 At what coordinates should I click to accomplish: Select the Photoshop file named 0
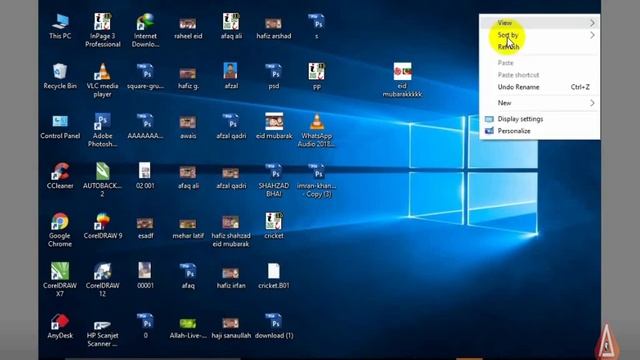[145, 326]
